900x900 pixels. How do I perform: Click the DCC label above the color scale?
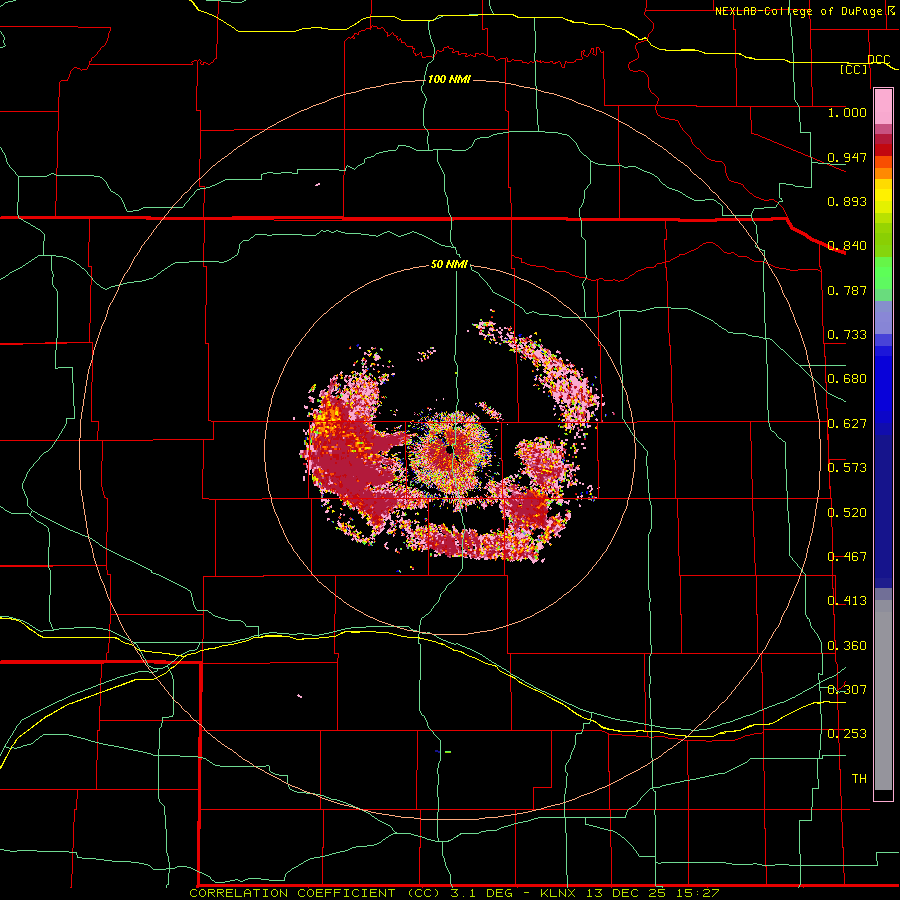point(879,60)
